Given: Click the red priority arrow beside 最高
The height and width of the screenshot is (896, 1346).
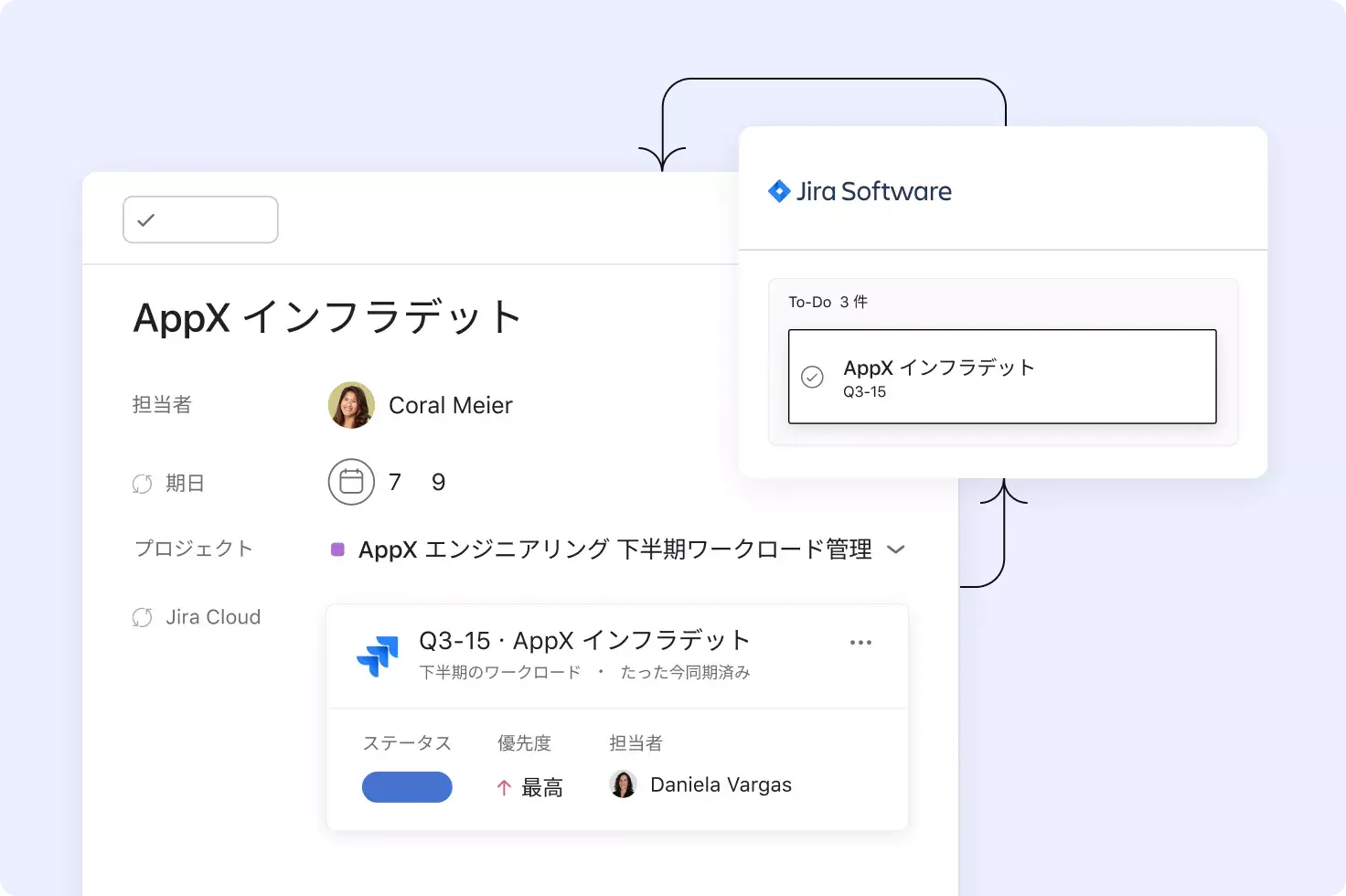Looking at the screenshot, I should pos(503,786).
